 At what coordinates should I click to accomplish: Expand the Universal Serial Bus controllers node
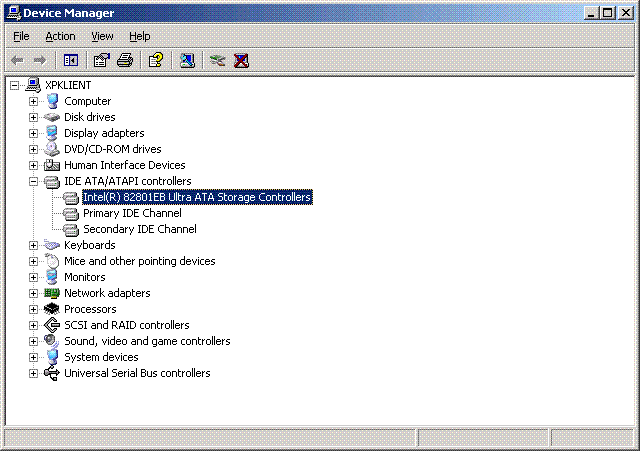click(x=33, y=373)
